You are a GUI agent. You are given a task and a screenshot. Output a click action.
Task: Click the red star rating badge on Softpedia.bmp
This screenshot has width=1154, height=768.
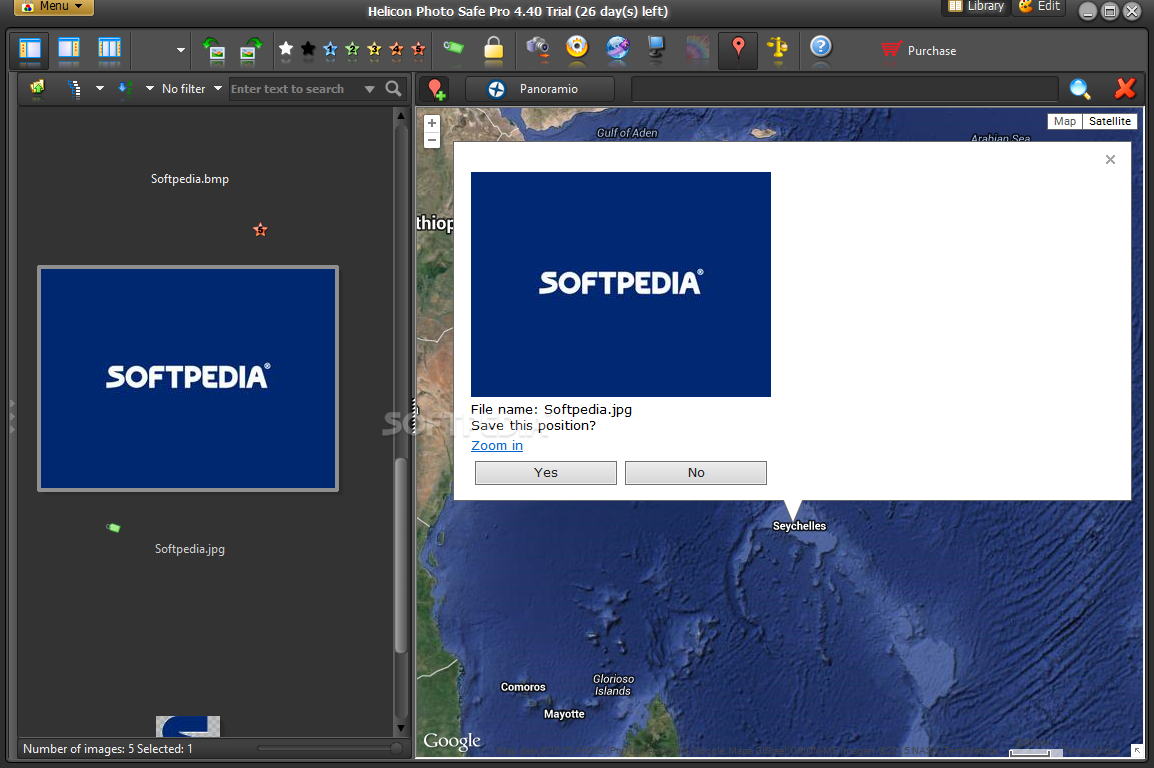click(260, 230)
